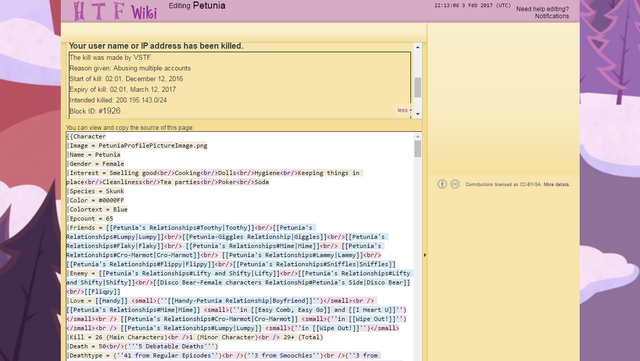The width and height of the screenshot is (640, 361).
Task: Click the 'Gender = Female' source line
Action: click(96, 164)
